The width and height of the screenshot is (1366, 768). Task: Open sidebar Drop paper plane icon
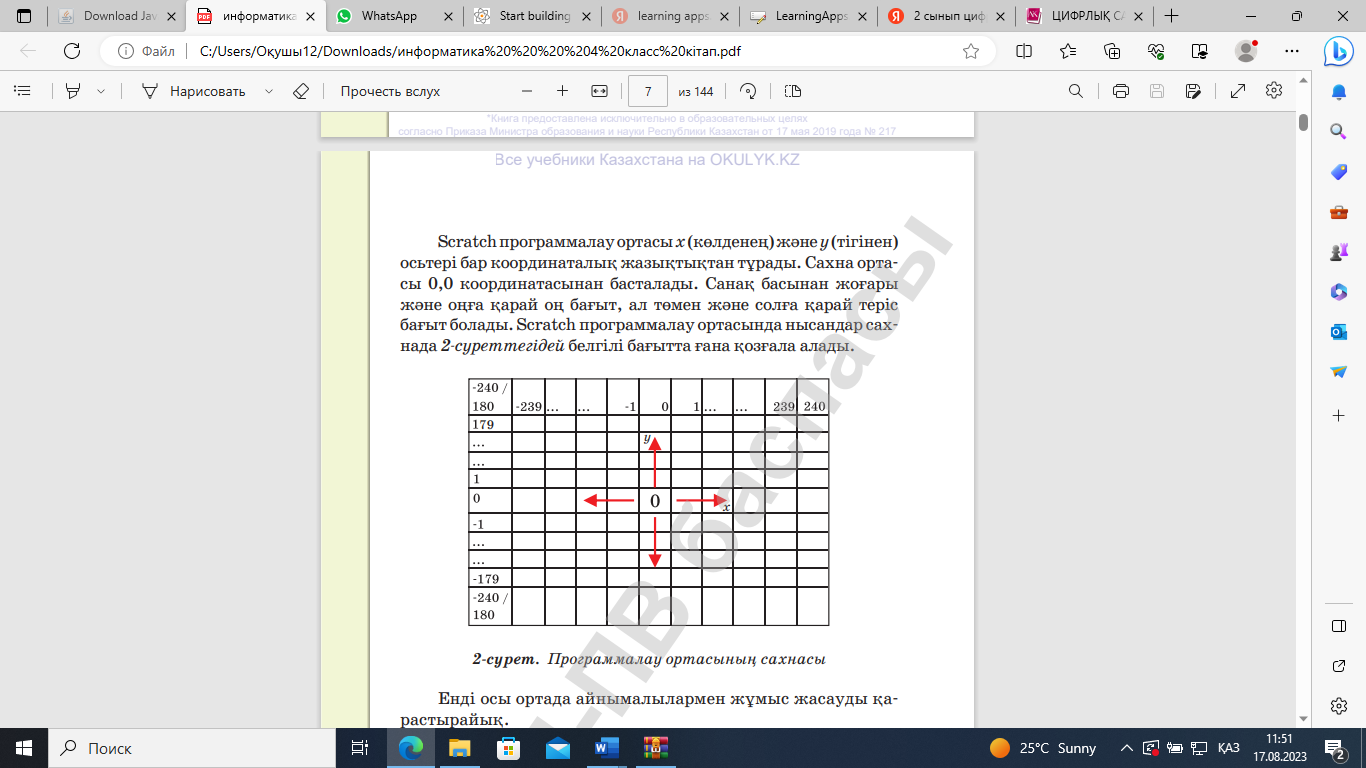coord(1338,371)
